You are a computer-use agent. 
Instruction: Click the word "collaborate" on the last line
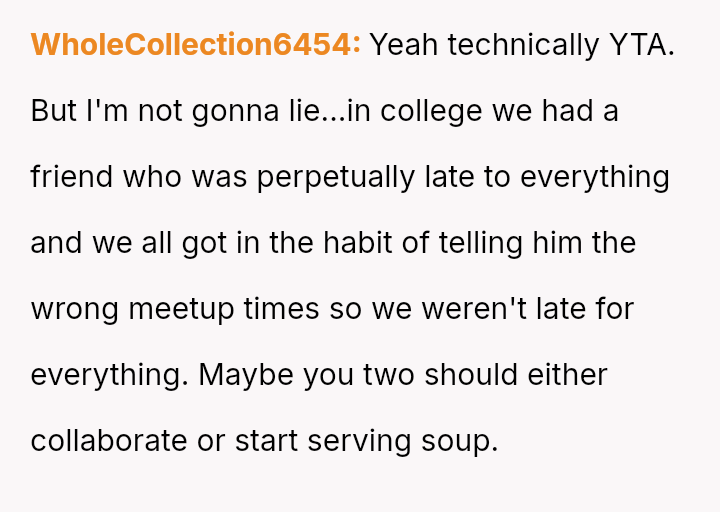pyautogui.click(x=109, y=441)
